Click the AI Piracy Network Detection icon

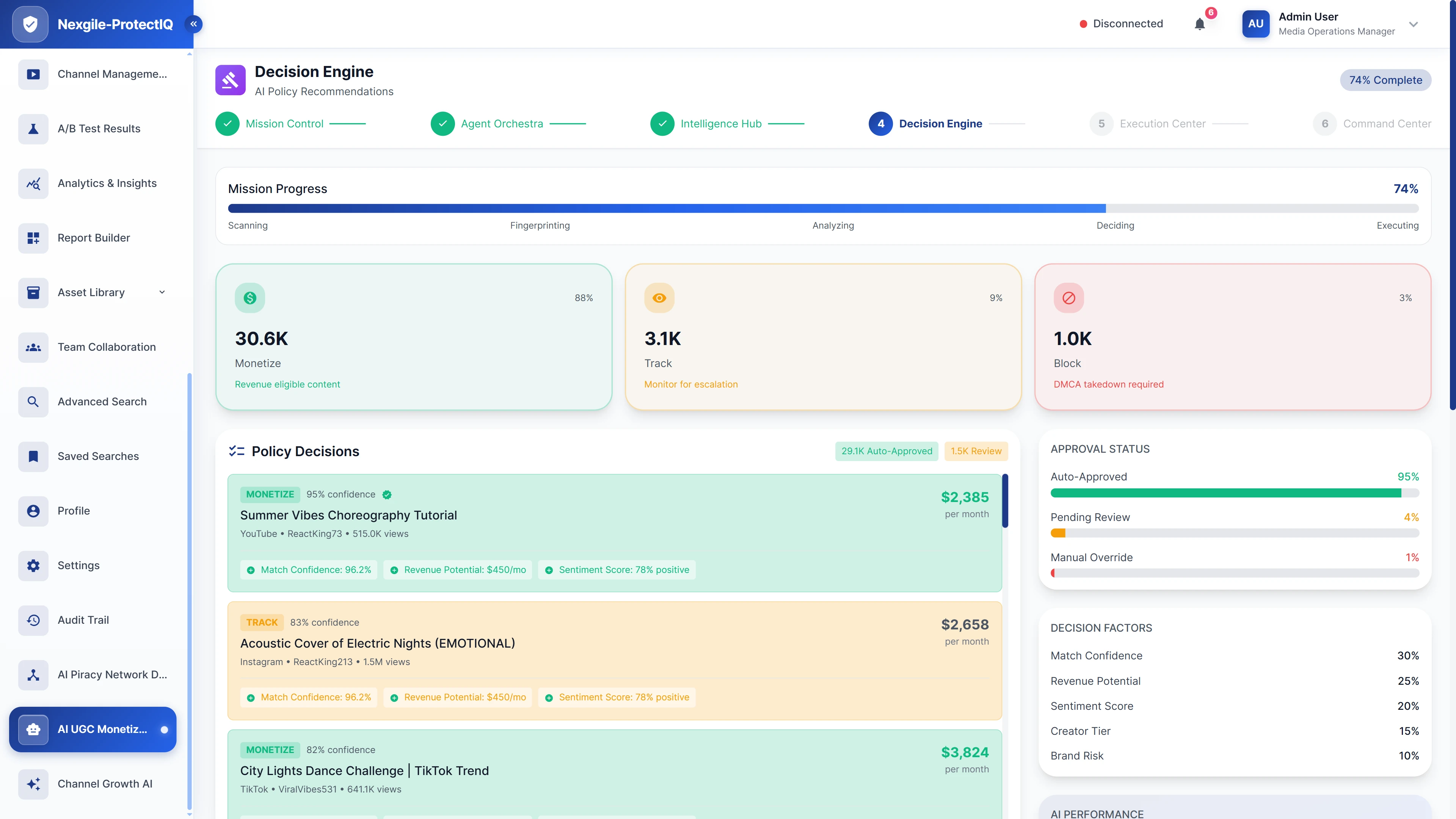coord(33,675)
